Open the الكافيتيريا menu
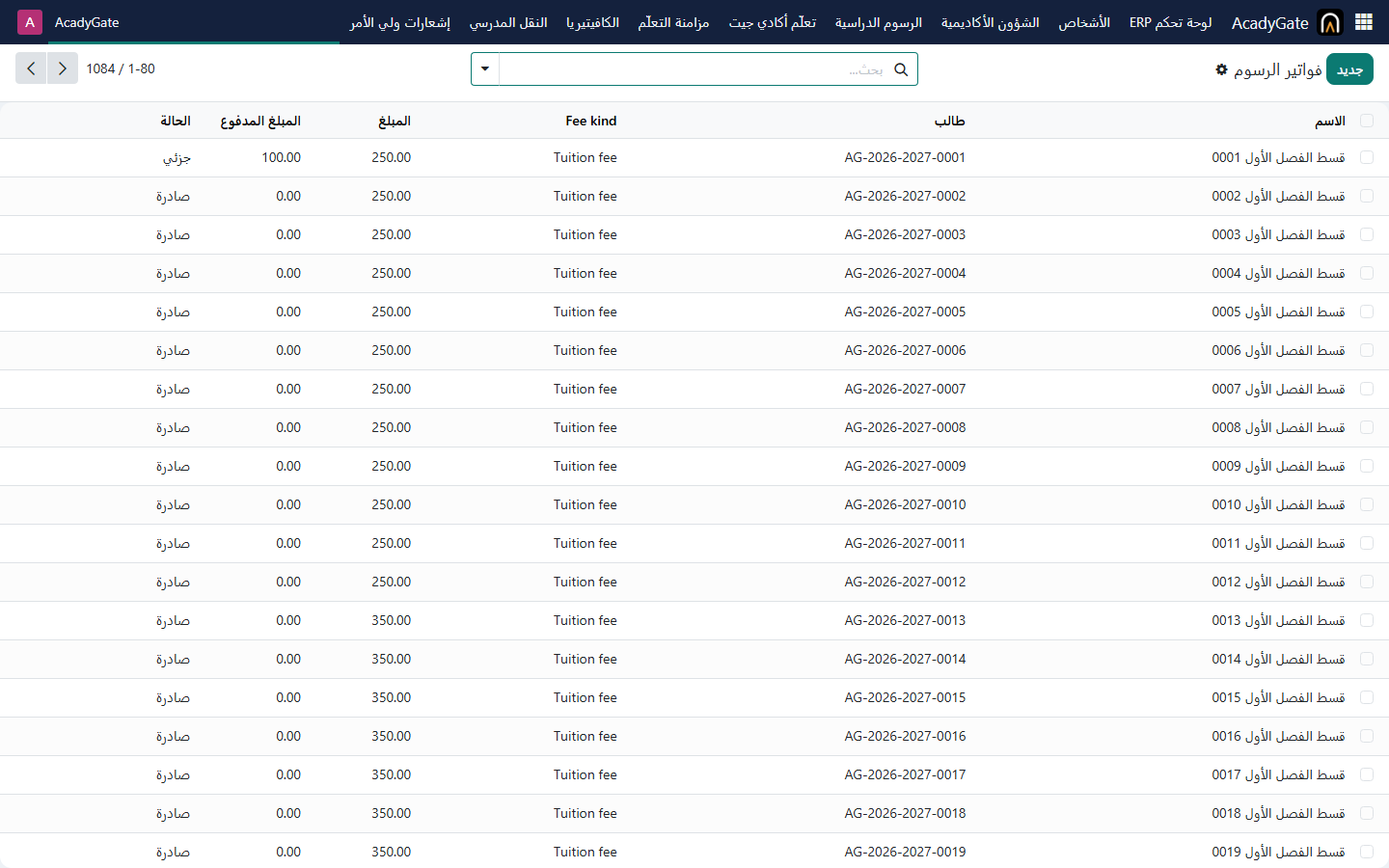This screenshot has height=868, width=1389. pos(593,22)
